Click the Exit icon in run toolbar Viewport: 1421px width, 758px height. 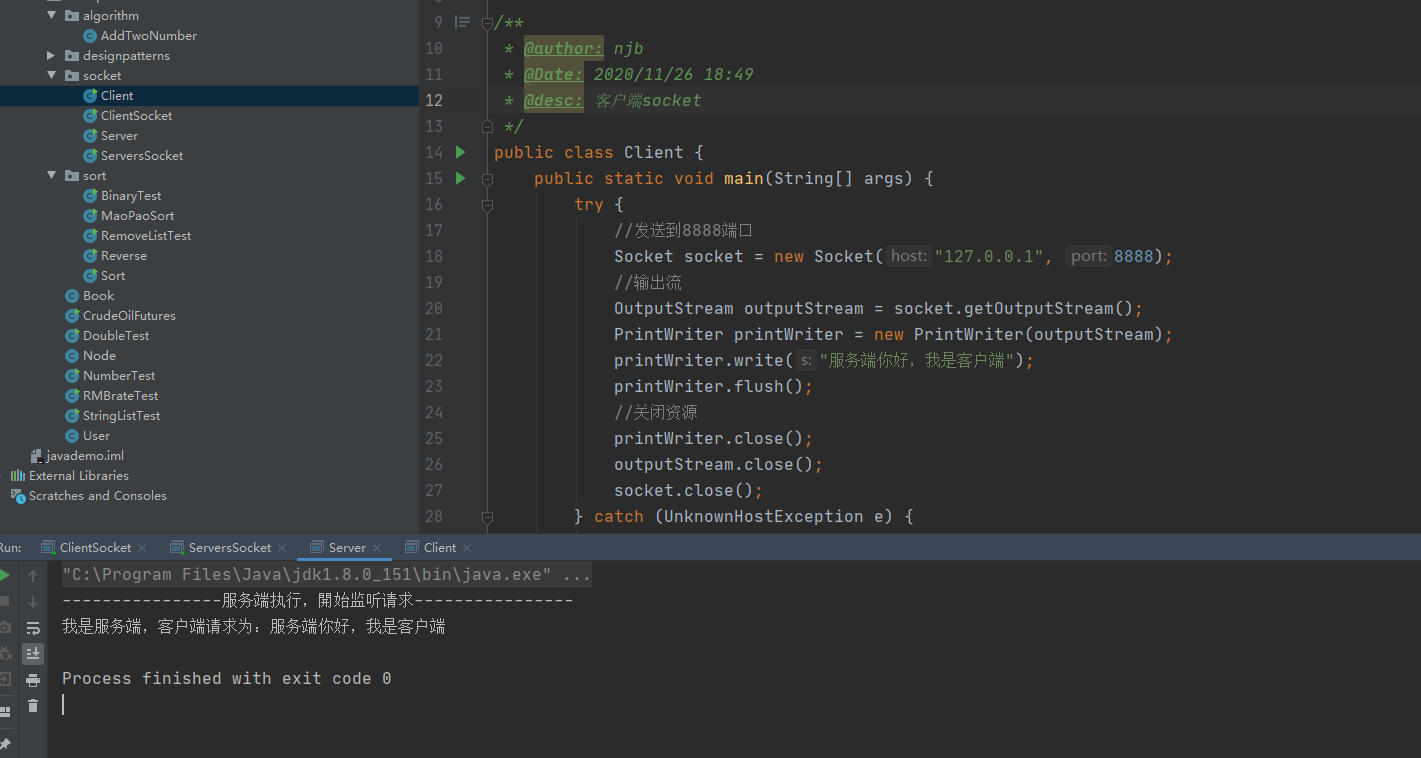click(5, 679)
